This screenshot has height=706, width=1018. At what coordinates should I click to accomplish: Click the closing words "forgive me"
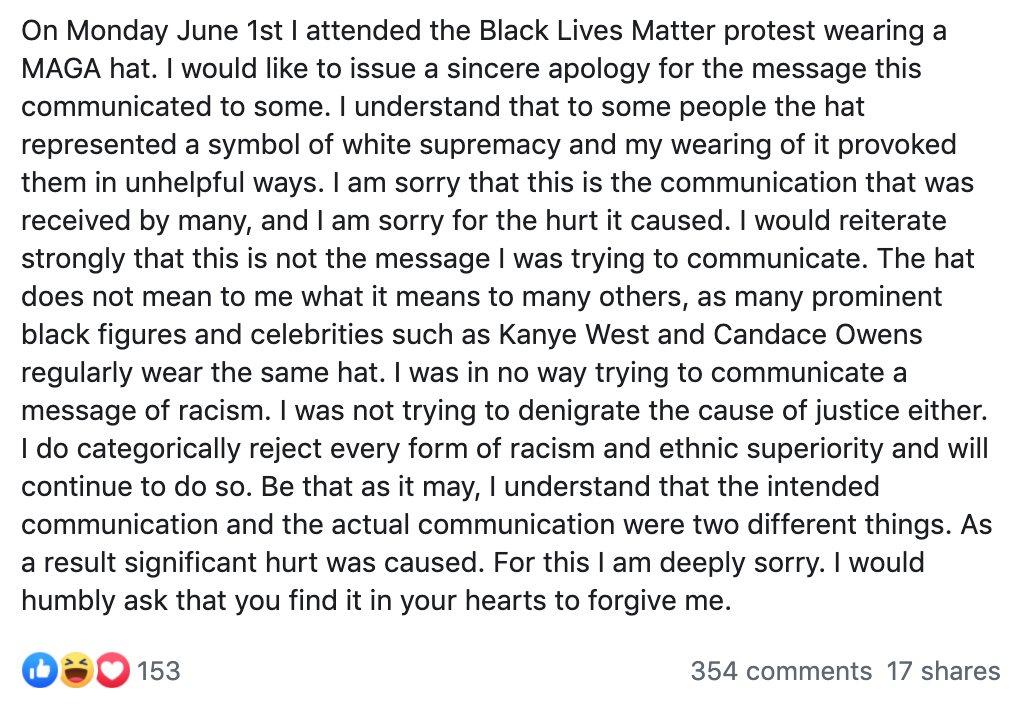tap(659, 601)
